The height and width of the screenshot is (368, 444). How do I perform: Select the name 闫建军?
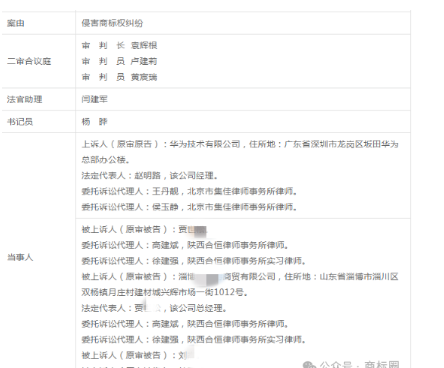click(x=95, y=99)
